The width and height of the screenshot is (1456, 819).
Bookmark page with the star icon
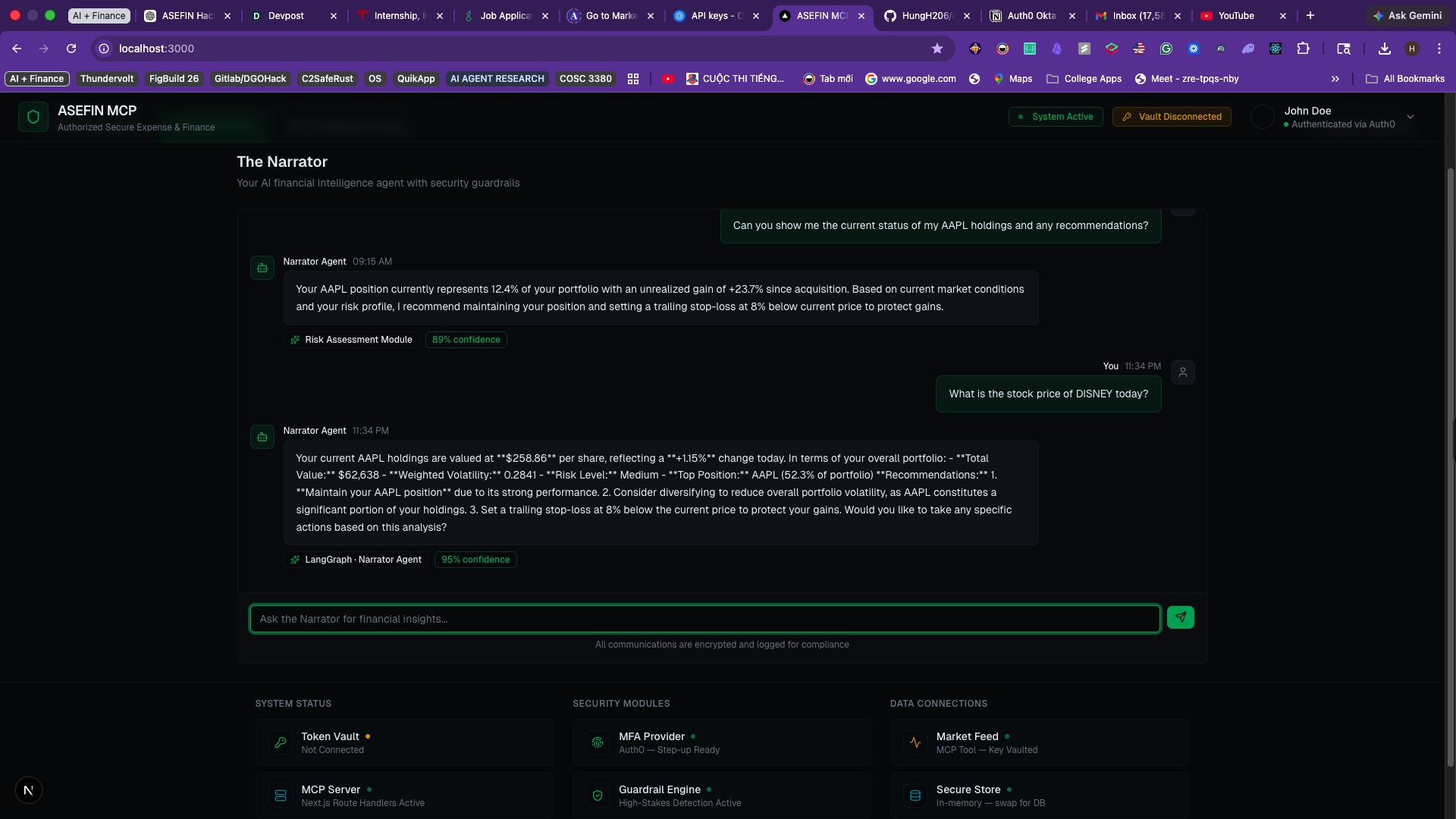pos(937,49)
